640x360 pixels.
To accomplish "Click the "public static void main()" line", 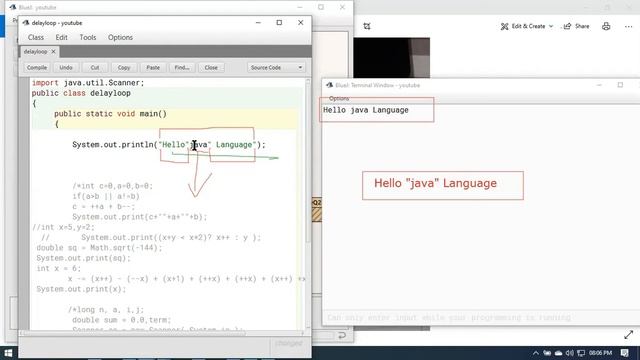I will 110,114.
